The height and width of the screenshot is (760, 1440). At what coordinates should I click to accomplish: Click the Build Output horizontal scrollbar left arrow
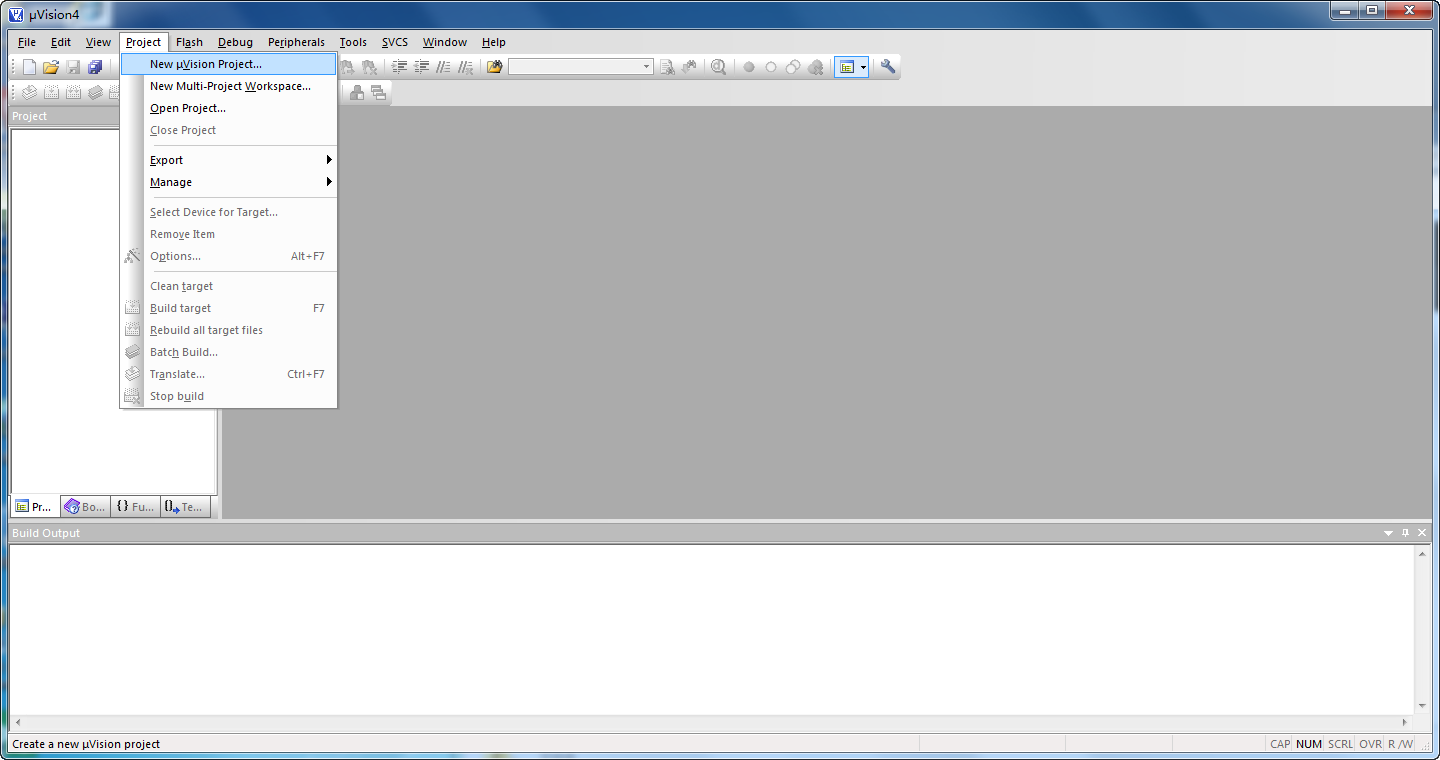(x=17, y=722)
